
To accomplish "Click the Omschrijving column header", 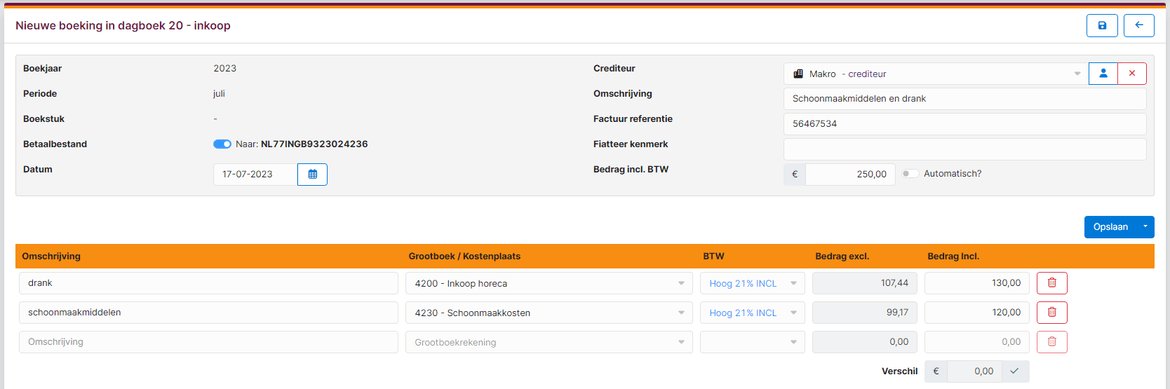I will tap(51, 256).
